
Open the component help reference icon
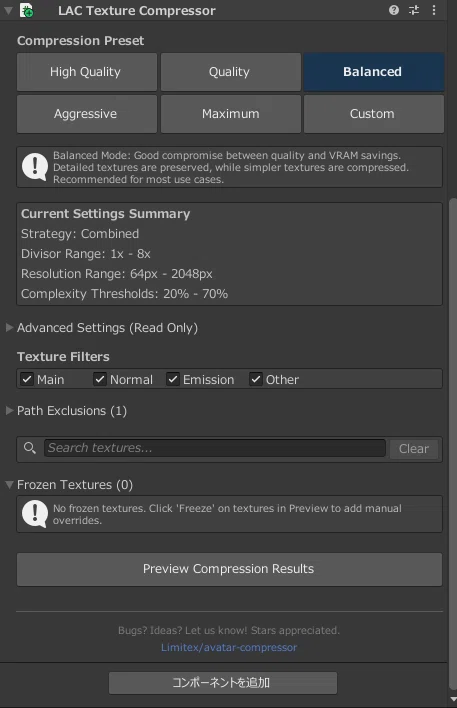(394, 10)
